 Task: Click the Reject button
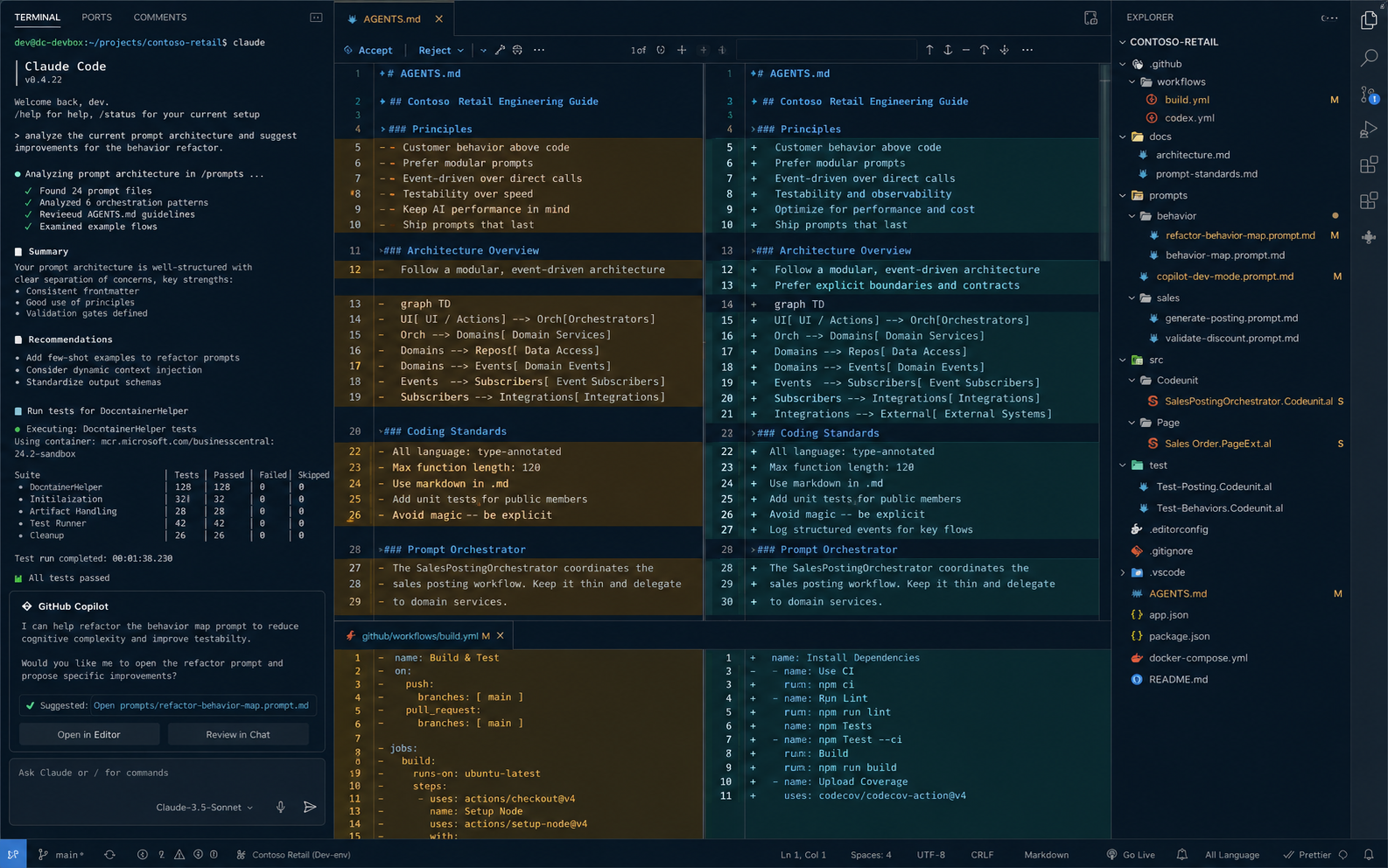[435, 51]
